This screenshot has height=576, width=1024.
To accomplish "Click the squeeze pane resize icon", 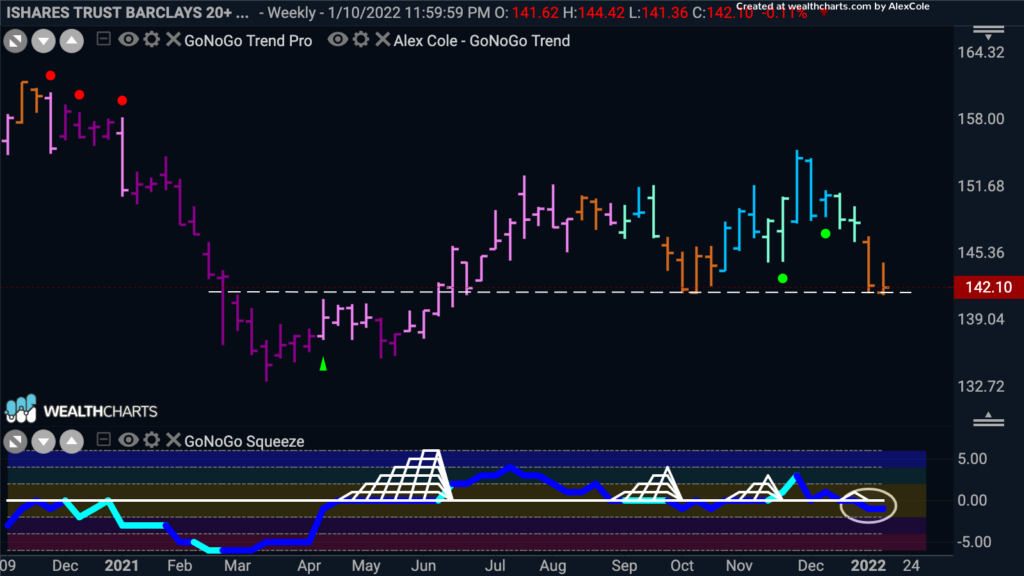I will click(15, 441).
